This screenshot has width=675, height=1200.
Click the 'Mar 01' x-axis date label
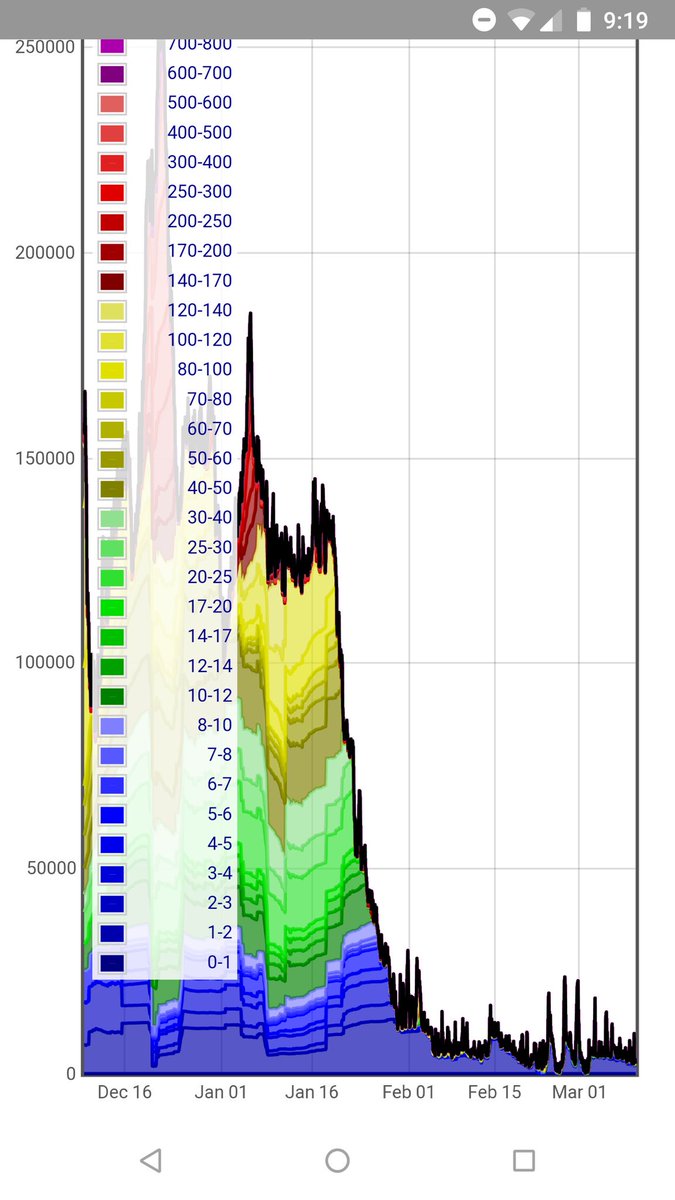pos(579,1092)
